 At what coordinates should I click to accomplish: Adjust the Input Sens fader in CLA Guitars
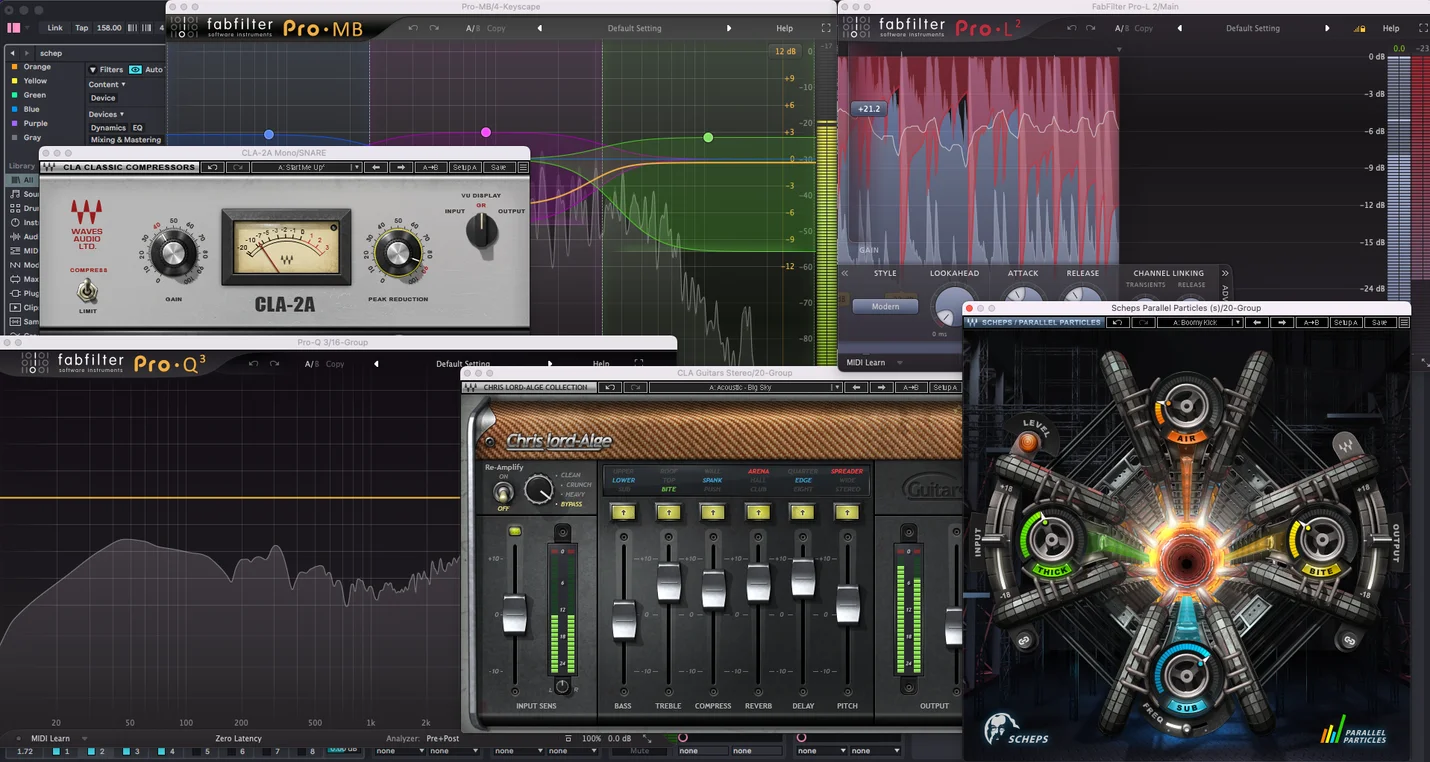[515, 613]
